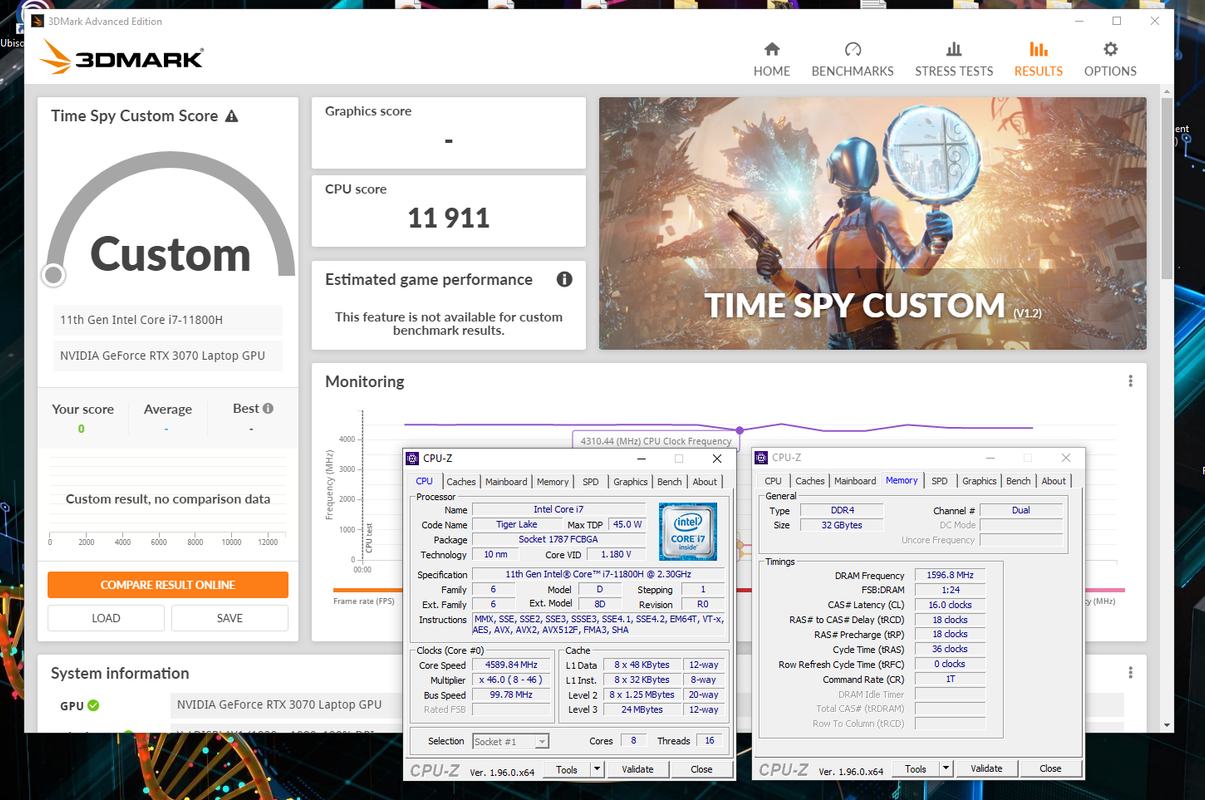Switch to SPD tab in CPU-Z CPU window
This screenshot has height=800, width=1205.
pos(591,482)
